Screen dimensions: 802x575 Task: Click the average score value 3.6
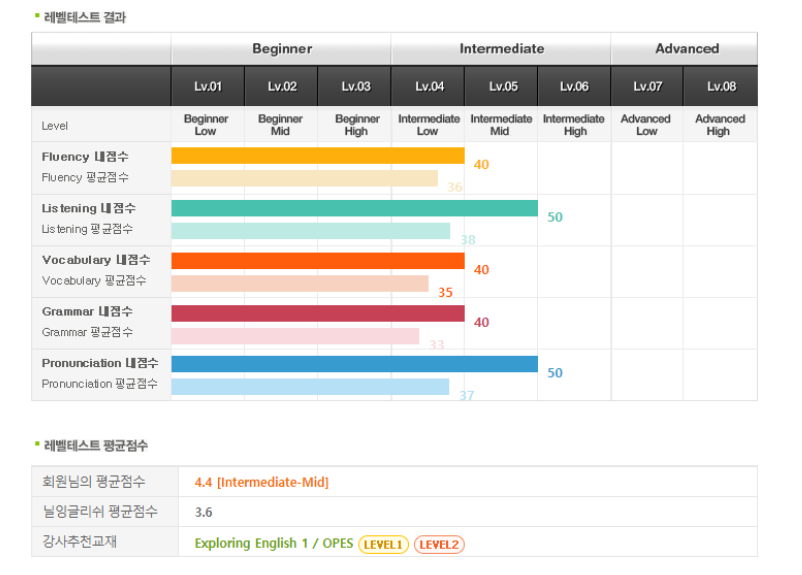pos(204,512)
